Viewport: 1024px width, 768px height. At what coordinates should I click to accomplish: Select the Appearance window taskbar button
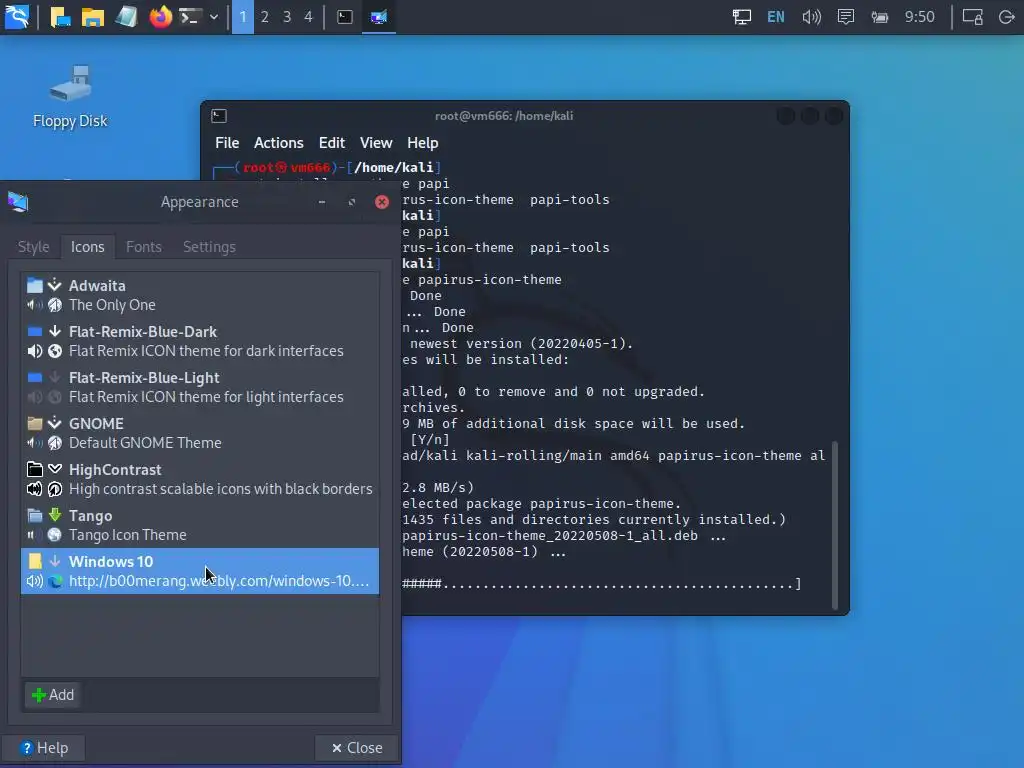point(379,17)
